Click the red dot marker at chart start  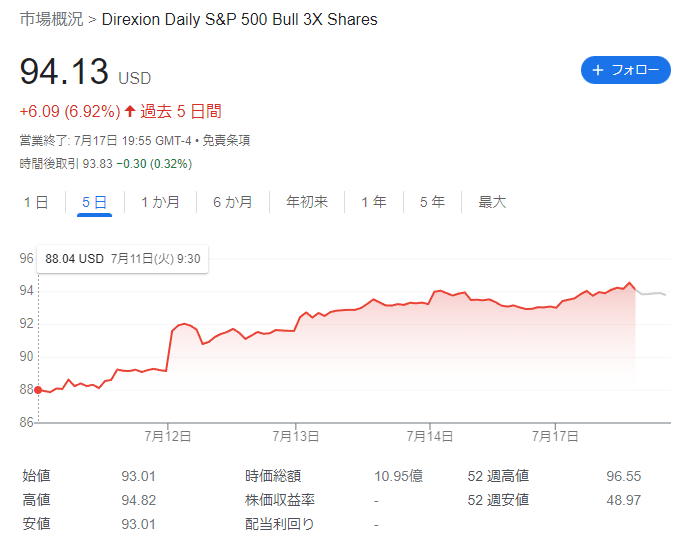pyautogui.click(x=38, y=390)
